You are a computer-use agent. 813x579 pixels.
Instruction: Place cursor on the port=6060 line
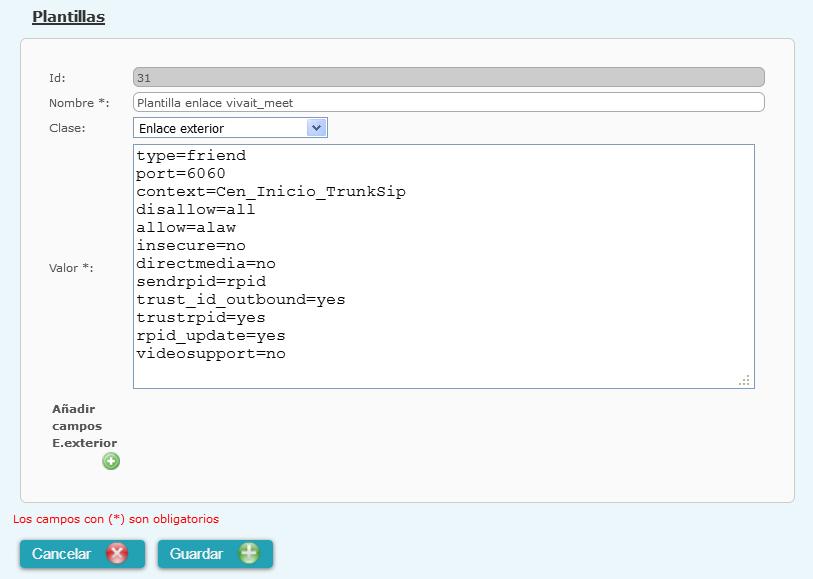(x=180, y=174)
